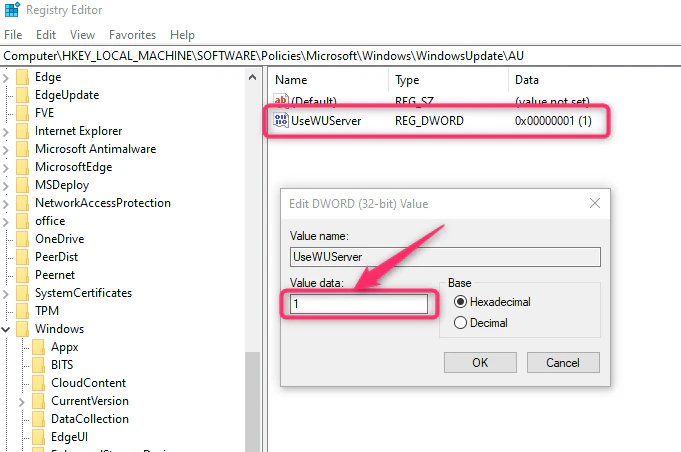Select the Hexadecimal base option

coord(460,302)
